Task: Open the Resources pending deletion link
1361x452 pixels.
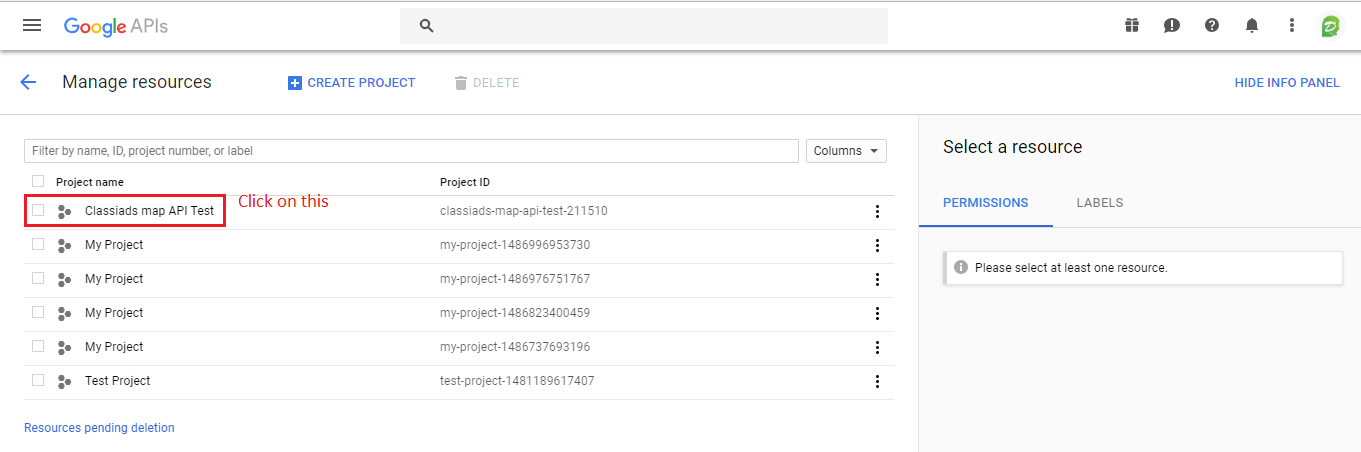Action: [x=99, y=428]
